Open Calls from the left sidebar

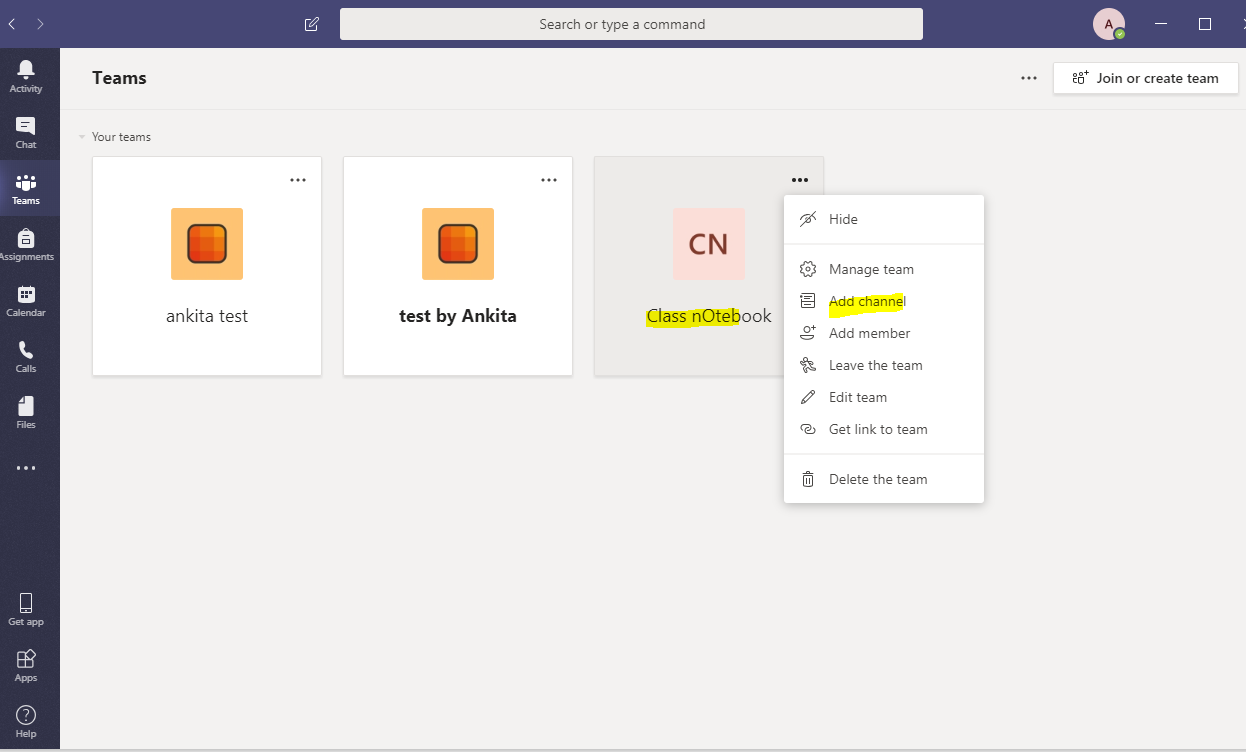click(26, 356)
